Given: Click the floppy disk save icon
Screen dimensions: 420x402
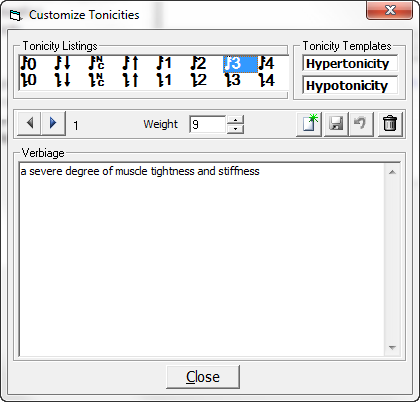Looking at the screenshot, I should [336, 124].
